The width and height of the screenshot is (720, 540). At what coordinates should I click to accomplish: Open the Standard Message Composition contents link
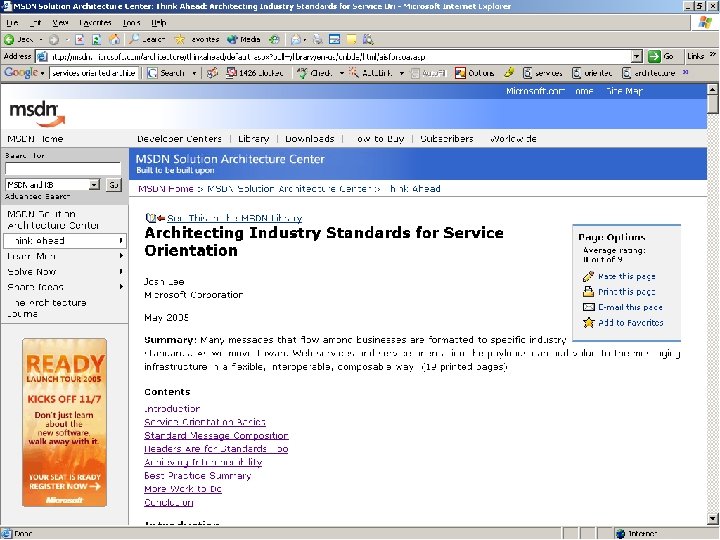216,435
